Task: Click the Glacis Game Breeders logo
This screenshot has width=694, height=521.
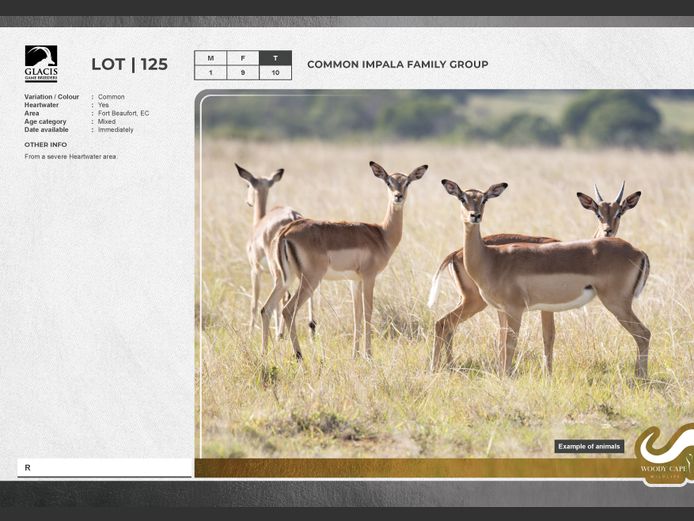Action: coord(41,64)
